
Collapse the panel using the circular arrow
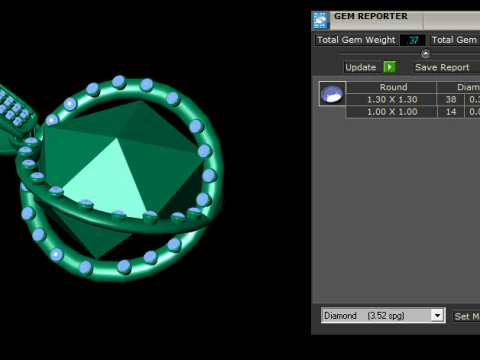(x=425, y=53)
